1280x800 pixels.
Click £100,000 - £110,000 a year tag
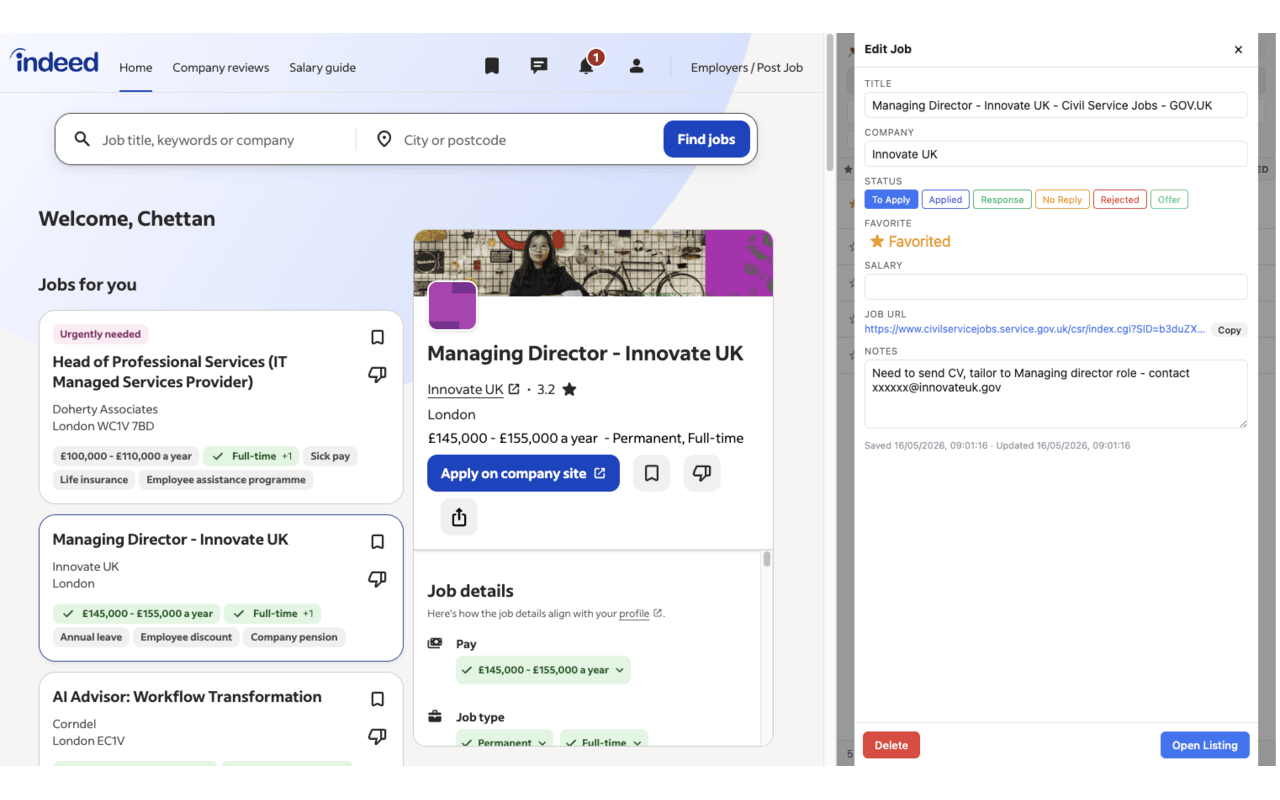(126, 456)
